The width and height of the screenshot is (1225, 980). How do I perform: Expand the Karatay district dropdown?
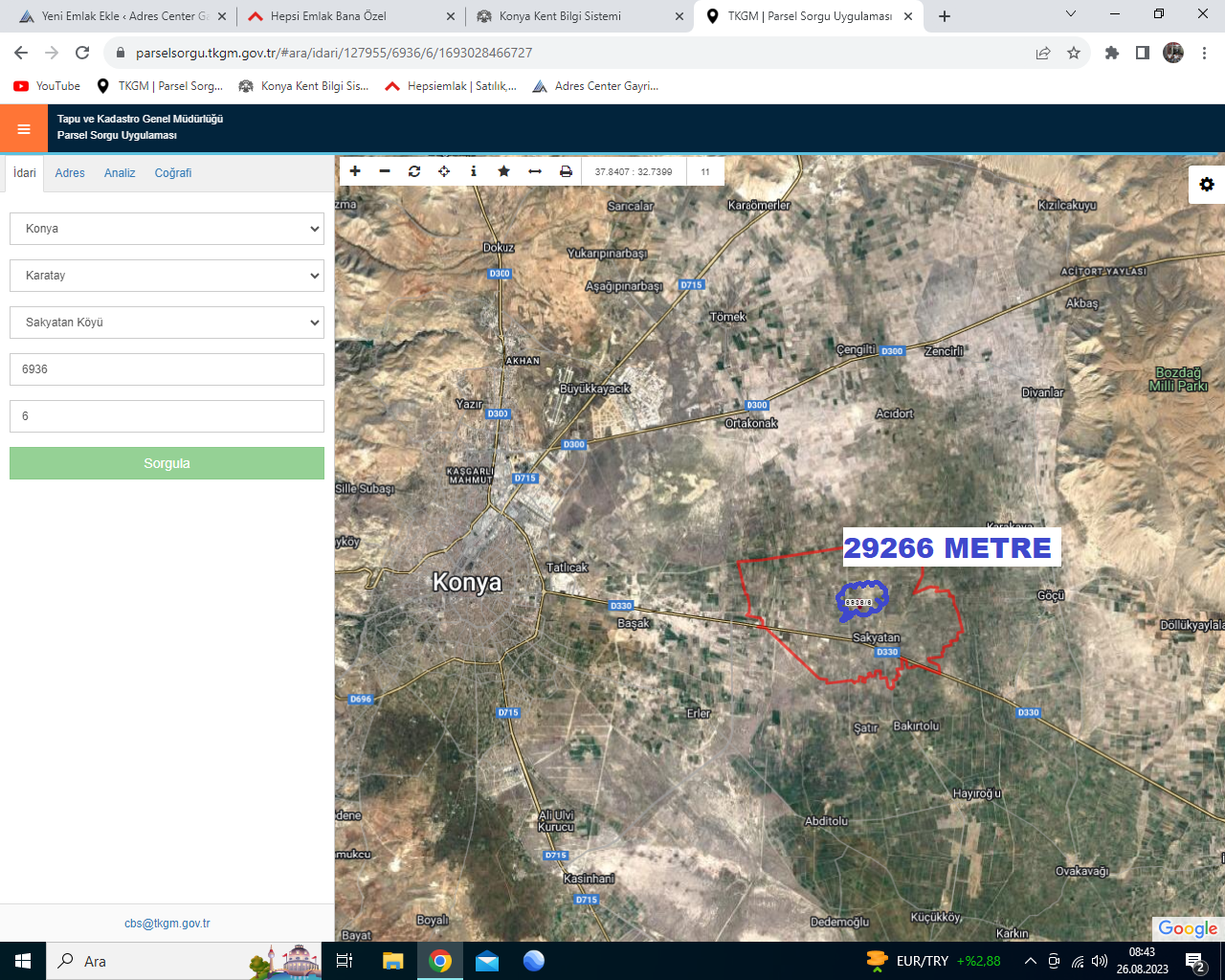coord(167,276)
